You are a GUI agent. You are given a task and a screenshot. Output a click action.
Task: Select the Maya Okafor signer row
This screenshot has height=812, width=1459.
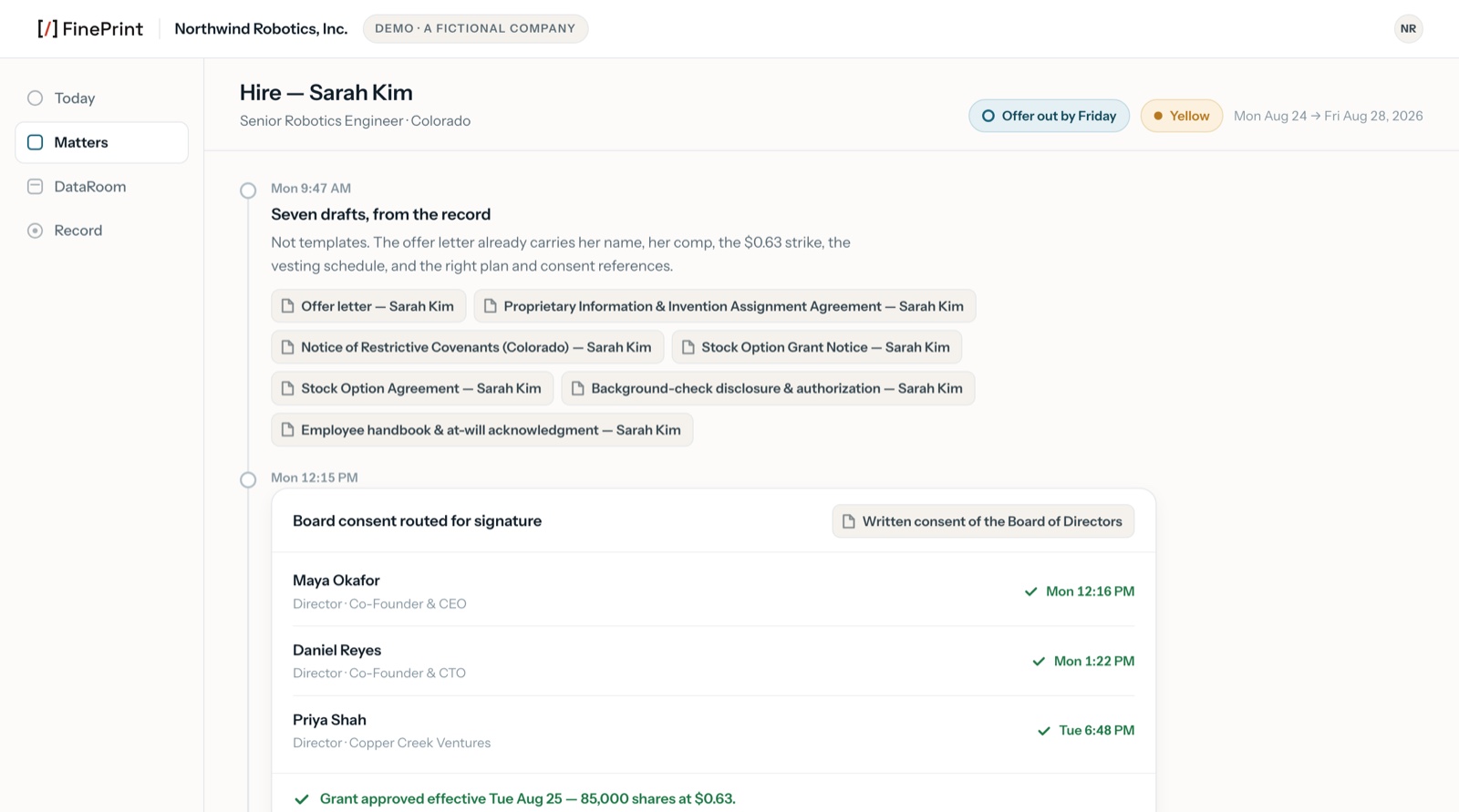(x=713, y=591)
